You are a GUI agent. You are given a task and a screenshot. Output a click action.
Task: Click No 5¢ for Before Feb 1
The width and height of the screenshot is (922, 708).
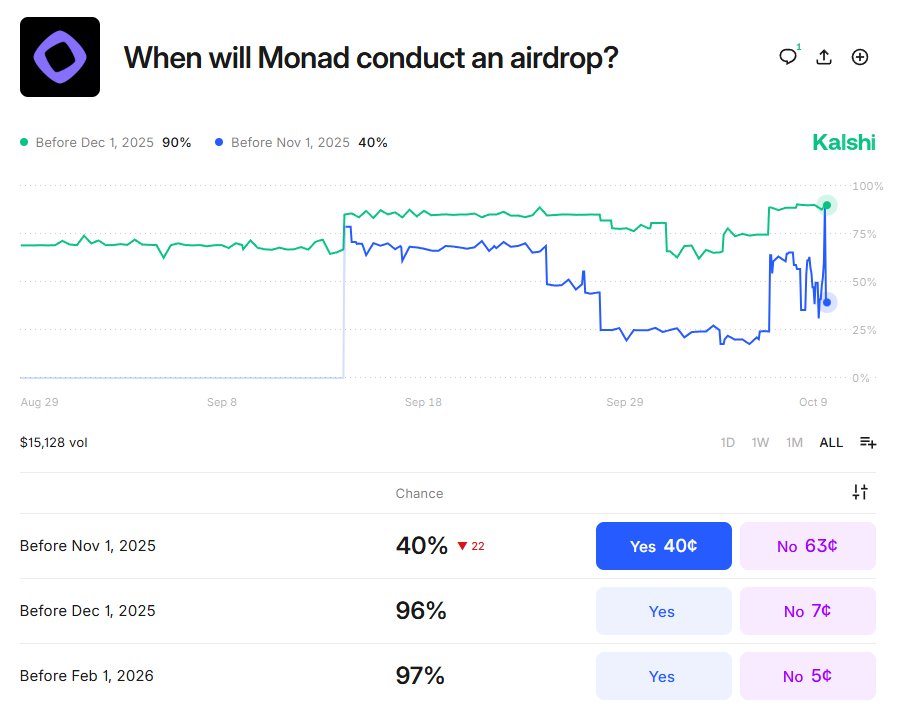[807, 676]
